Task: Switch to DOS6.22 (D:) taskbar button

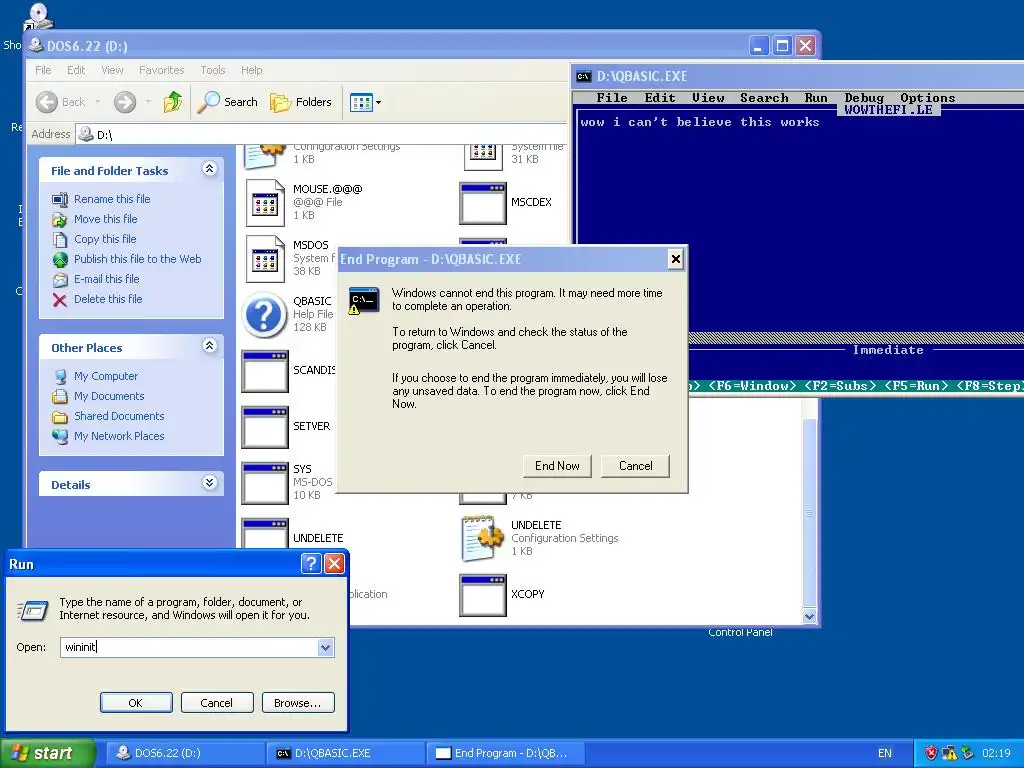Action: pos(183,753)
